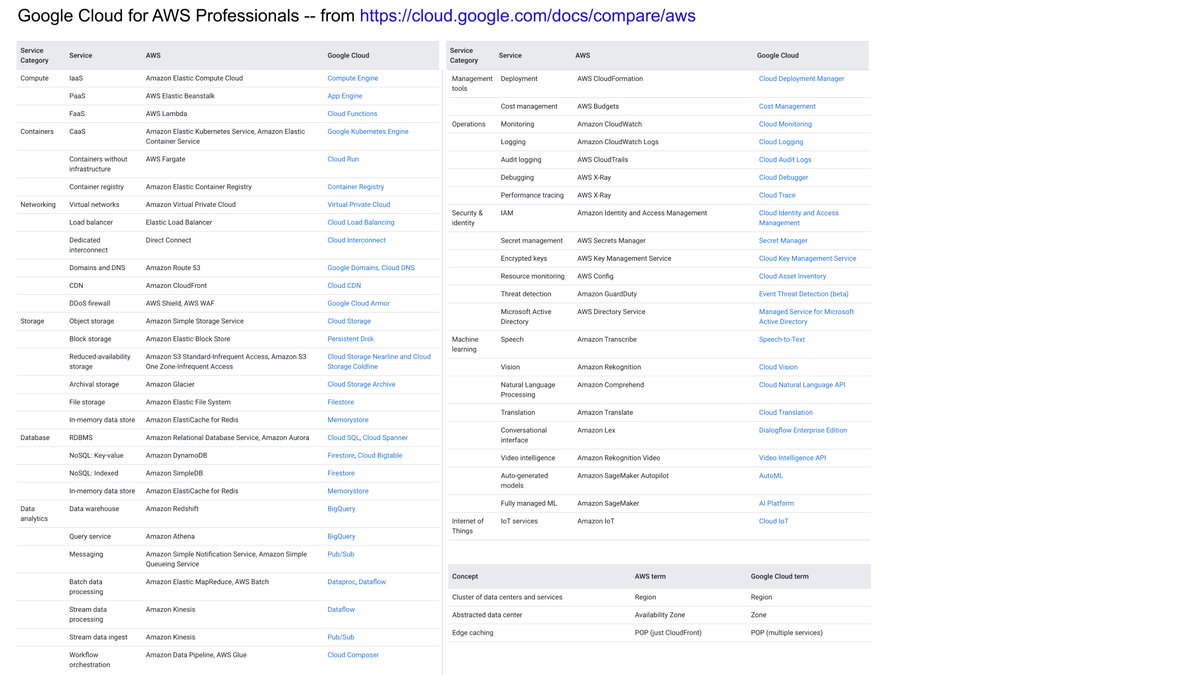Click the Dataproc link
Image resolution: width=1200 pixels, height=675 pixels.
[341, 582]
